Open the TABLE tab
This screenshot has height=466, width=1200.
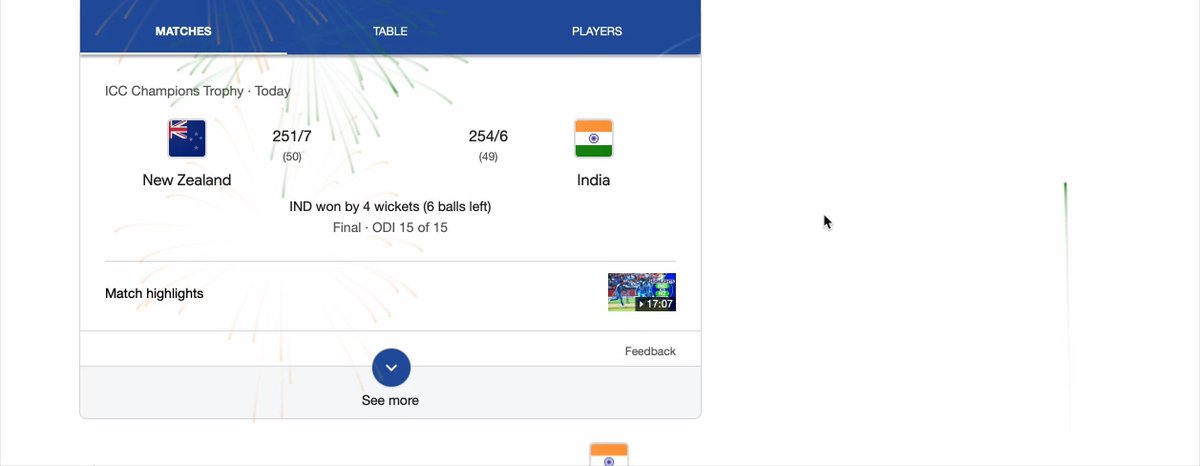[x=390, y=31]
